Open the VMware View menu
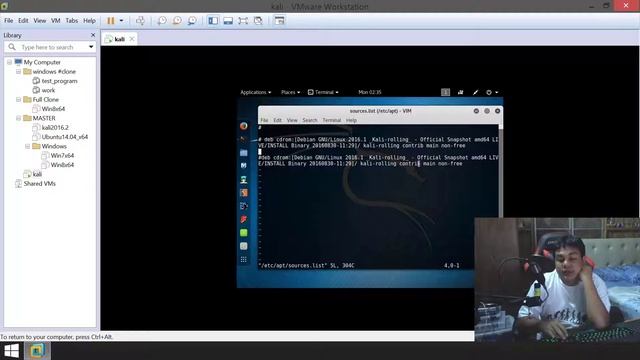 [40, 20]
